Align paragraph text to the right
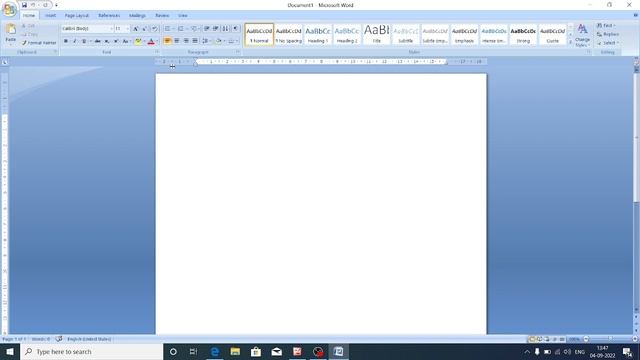The width and height of the screenshot is (640, 360). pyautogui.click(x=186, y=41)
